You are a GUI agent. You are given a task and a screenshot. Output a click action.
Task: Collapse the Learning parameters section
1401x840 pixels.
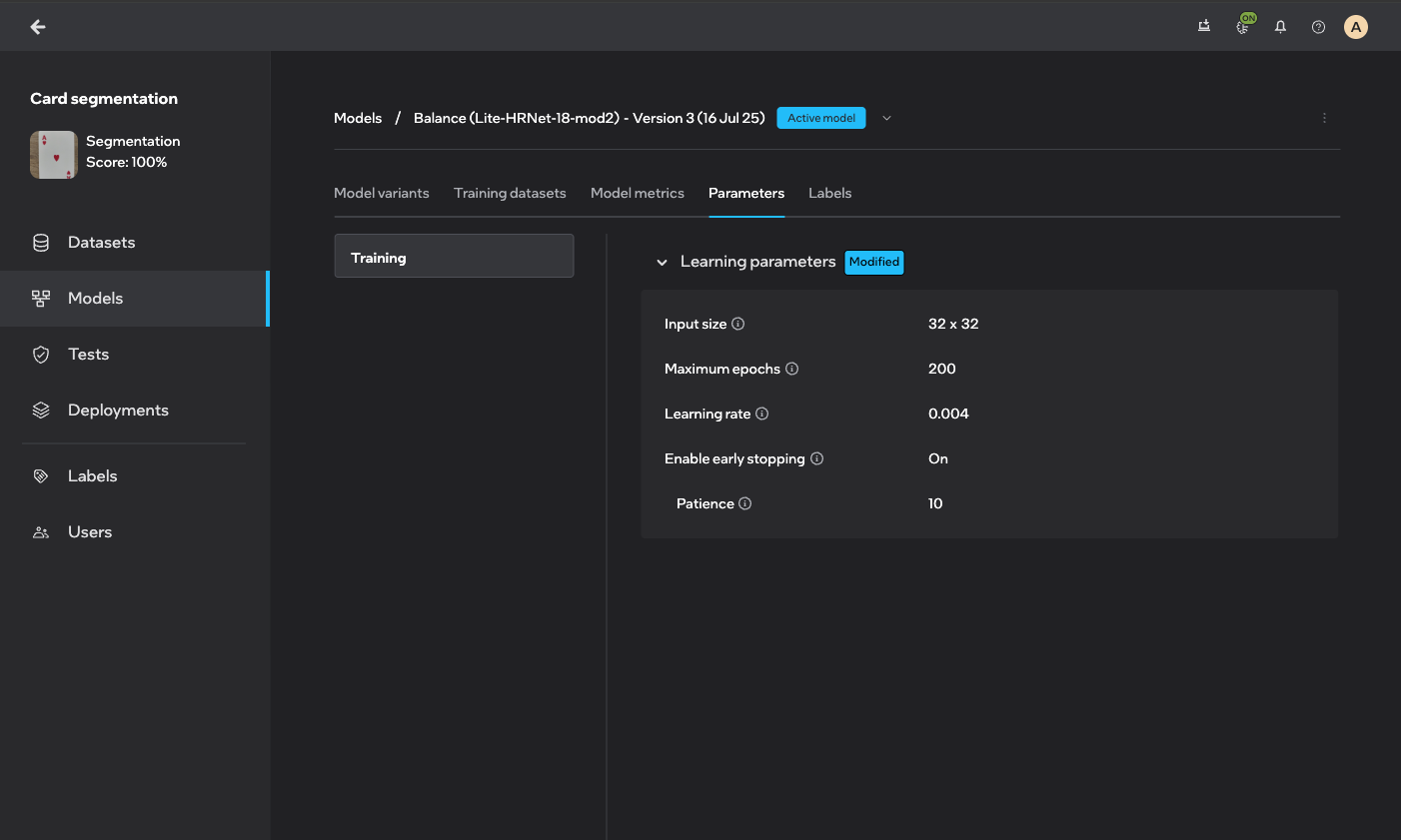(662, 263)
